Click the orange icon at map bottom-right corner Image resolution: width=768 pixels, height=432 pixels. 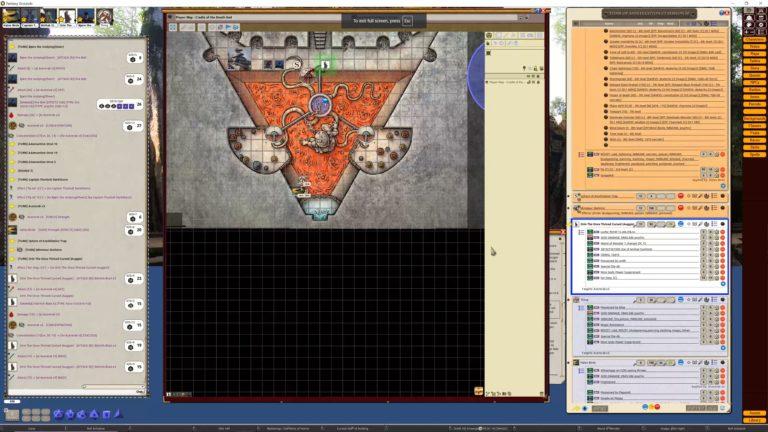tap(478, 391)
